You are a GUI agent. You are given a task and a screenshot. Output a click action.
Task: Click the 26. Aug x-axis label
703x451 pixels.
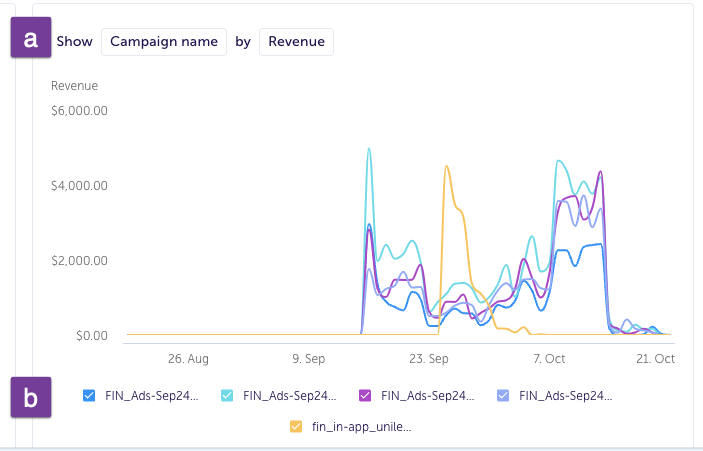[x=188, y=358]
